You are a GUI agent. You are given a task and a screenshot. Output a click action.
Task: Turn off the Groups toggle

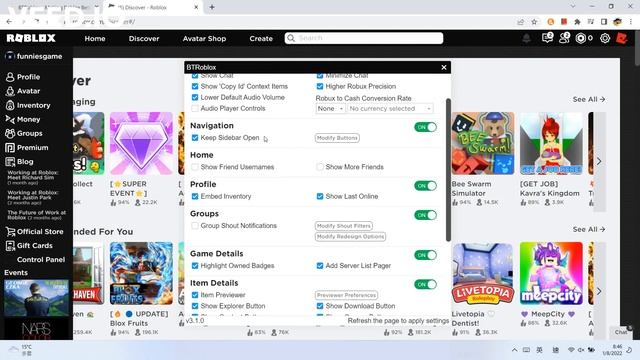[x=425, y=215]
